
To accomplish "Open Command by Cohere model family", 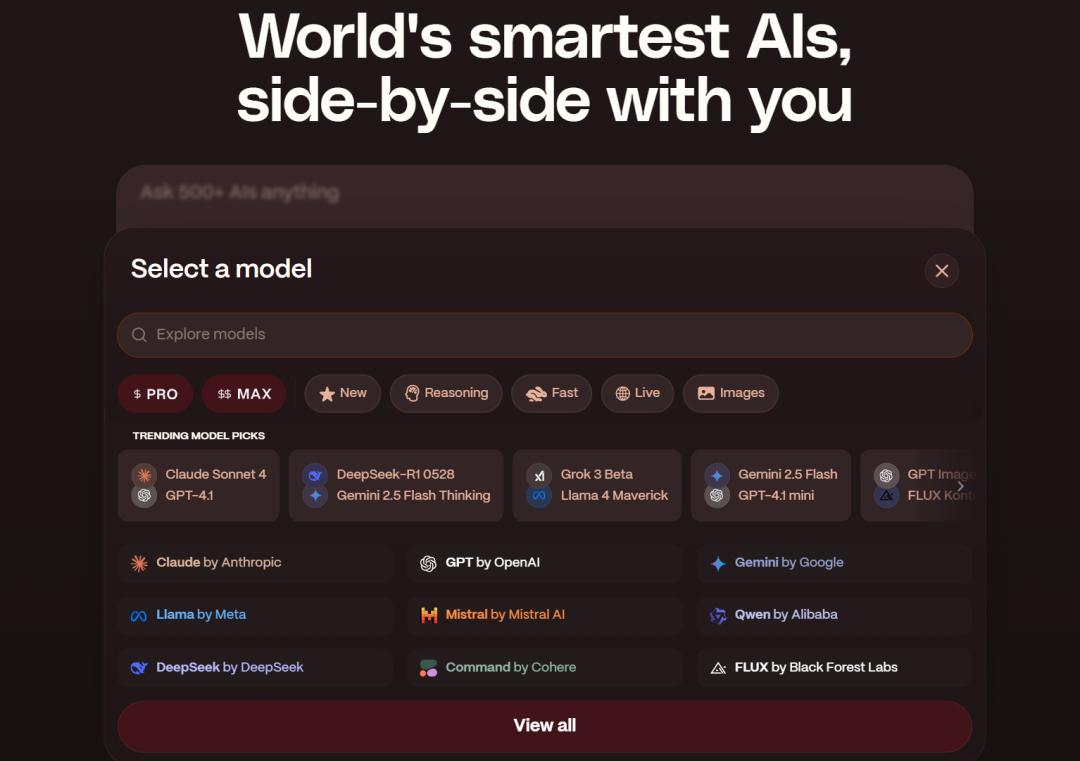I will (x=544, y=667).
